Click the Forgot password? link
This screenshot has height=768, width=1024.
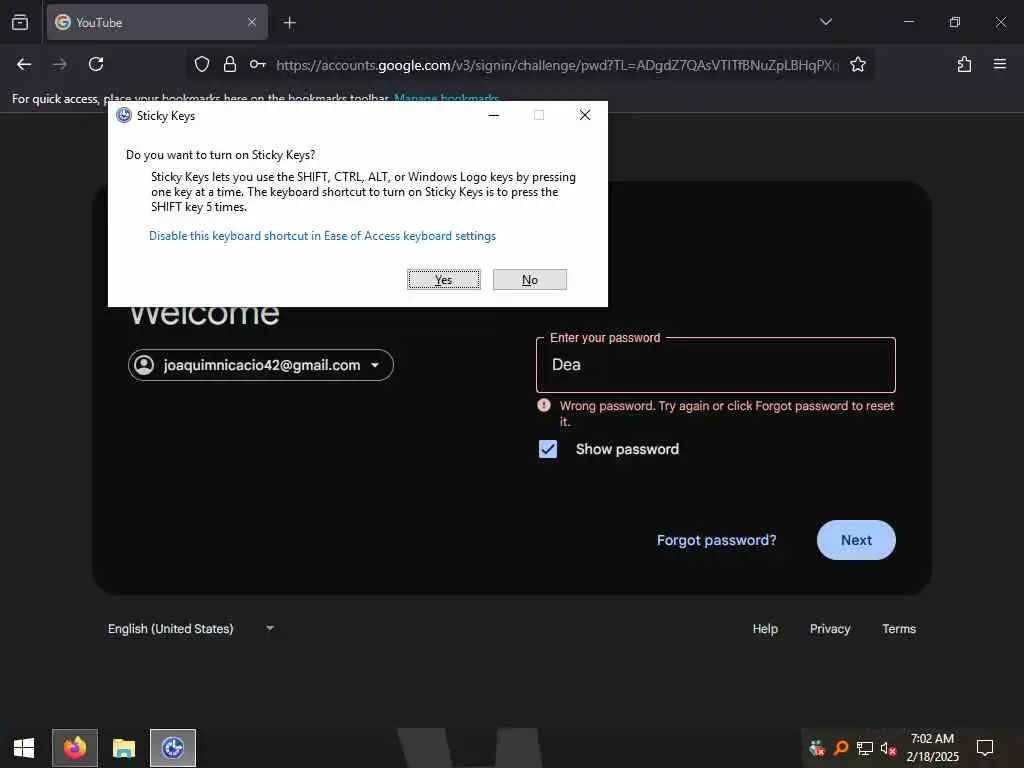(716, 540)
